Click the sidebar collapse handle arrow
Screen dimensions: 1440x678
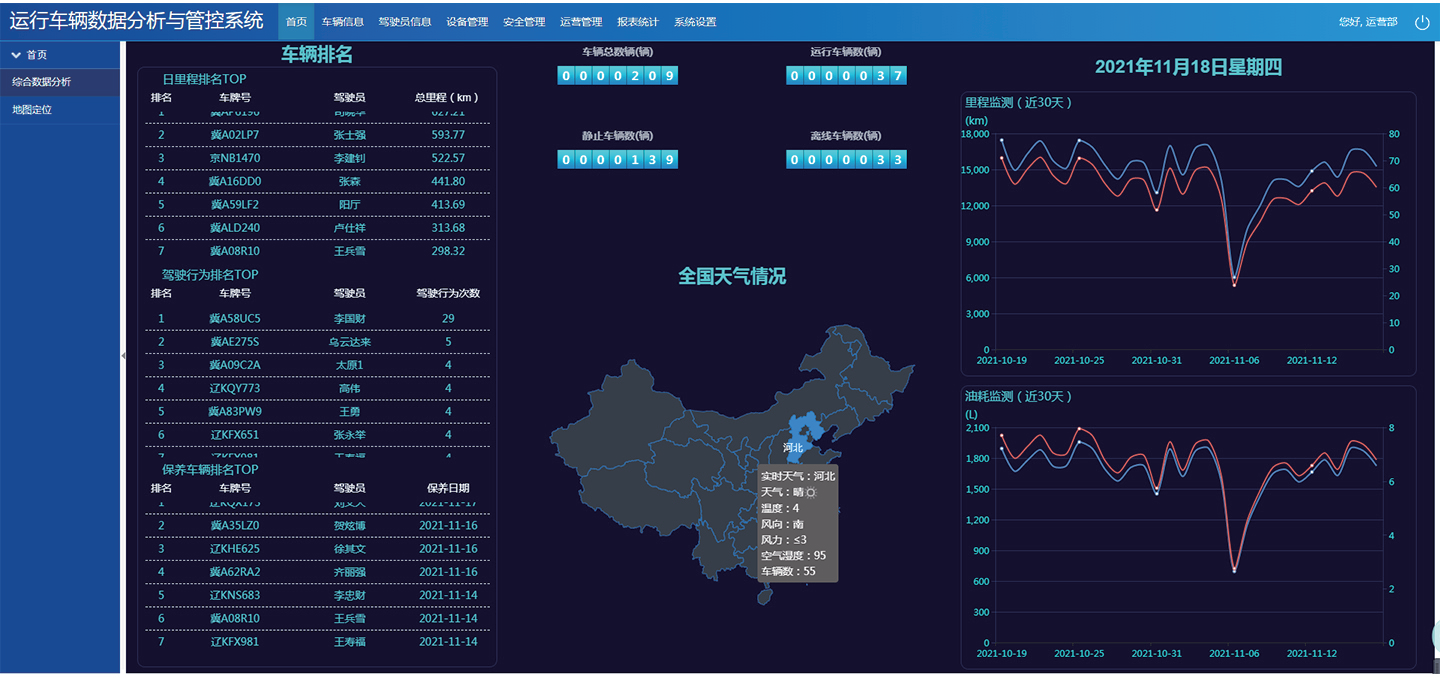click(123, 356)
